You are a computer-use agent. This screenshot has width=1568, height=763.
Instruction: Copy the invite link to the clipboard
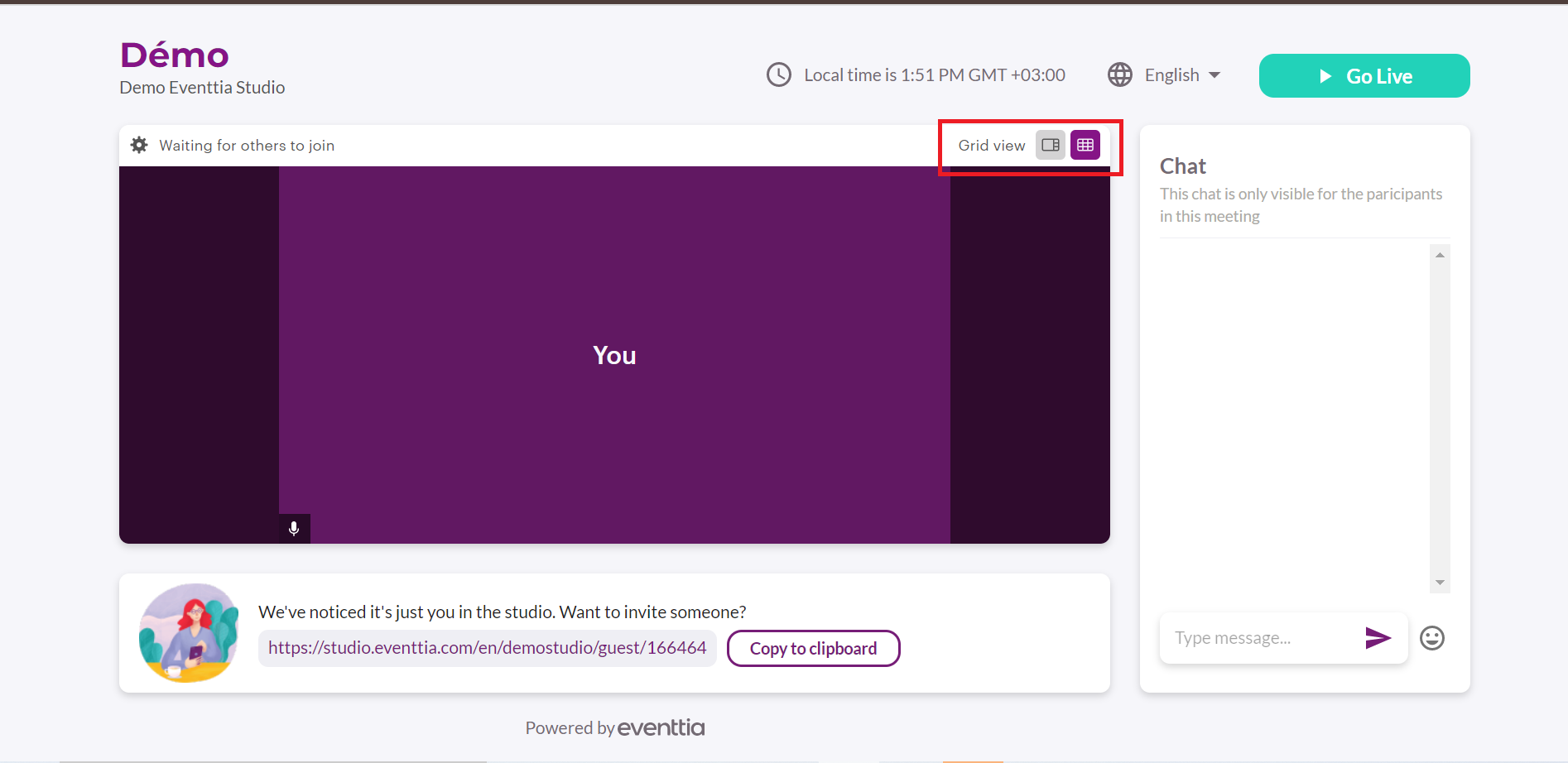[813, 649]
